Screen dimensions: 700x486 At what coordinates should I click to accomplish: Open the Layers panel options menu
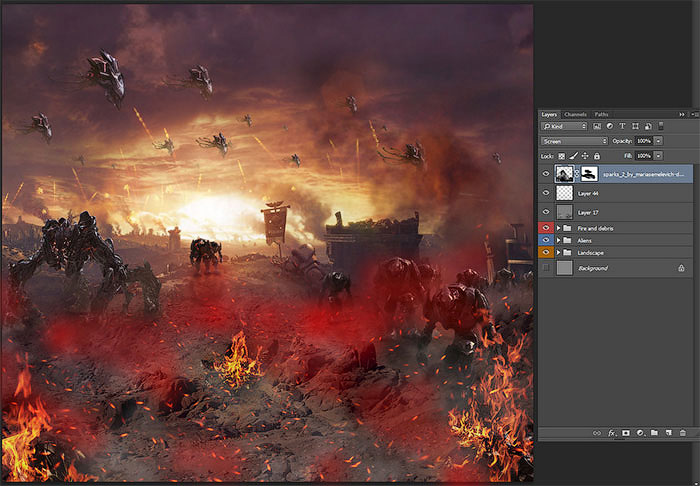coord(695,115)
